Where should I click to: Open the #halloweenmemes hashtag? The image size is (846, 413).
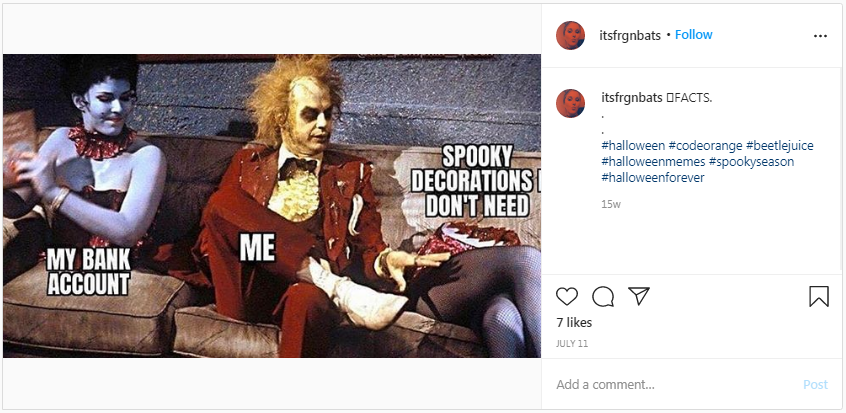tap(653, 161)
